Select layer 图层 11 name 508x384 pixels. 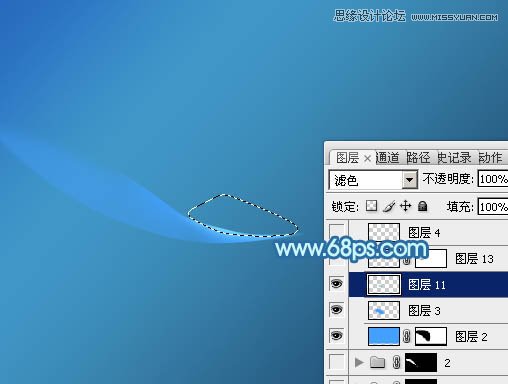tap(427, 285)
